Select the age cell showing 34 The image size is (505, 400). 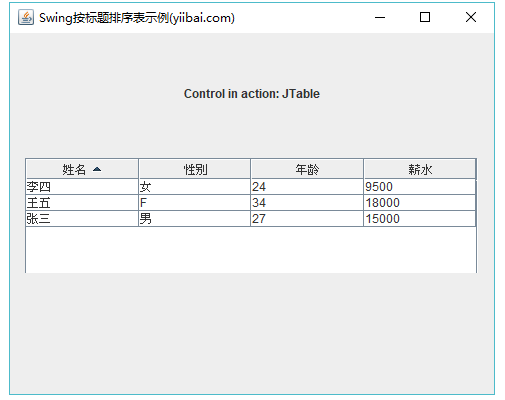[x=307, y=203]
